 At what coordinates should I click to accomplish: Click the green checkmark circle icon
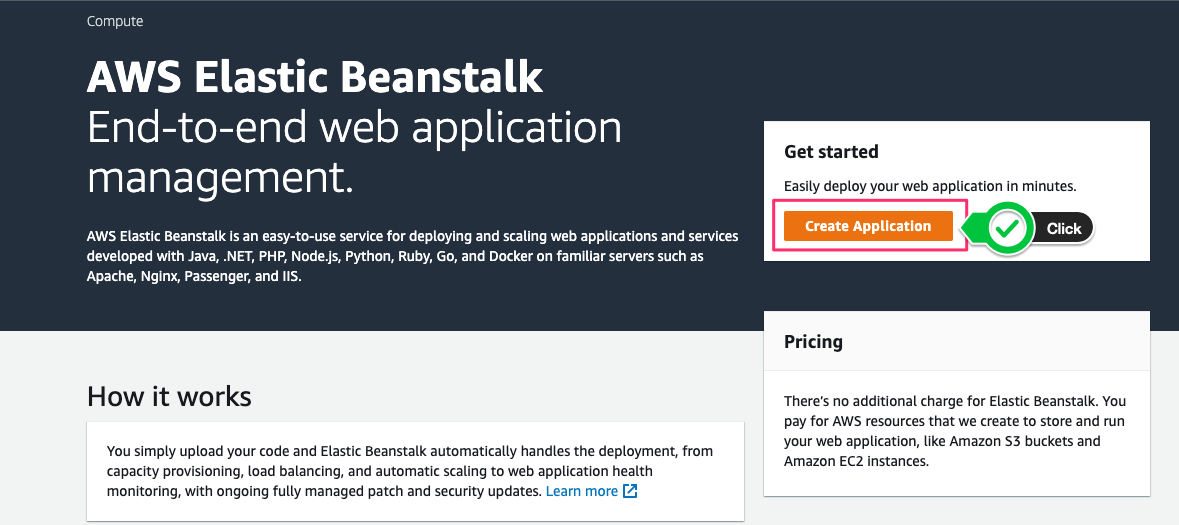tap(1007, 228)
